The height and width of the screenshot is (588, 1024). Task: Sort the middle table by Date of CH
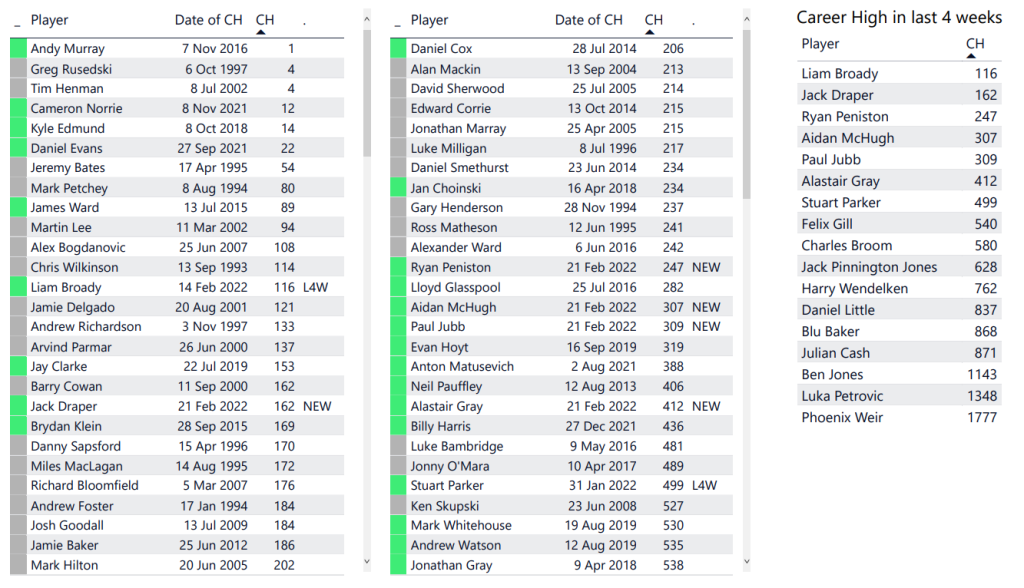pos(588,20)
